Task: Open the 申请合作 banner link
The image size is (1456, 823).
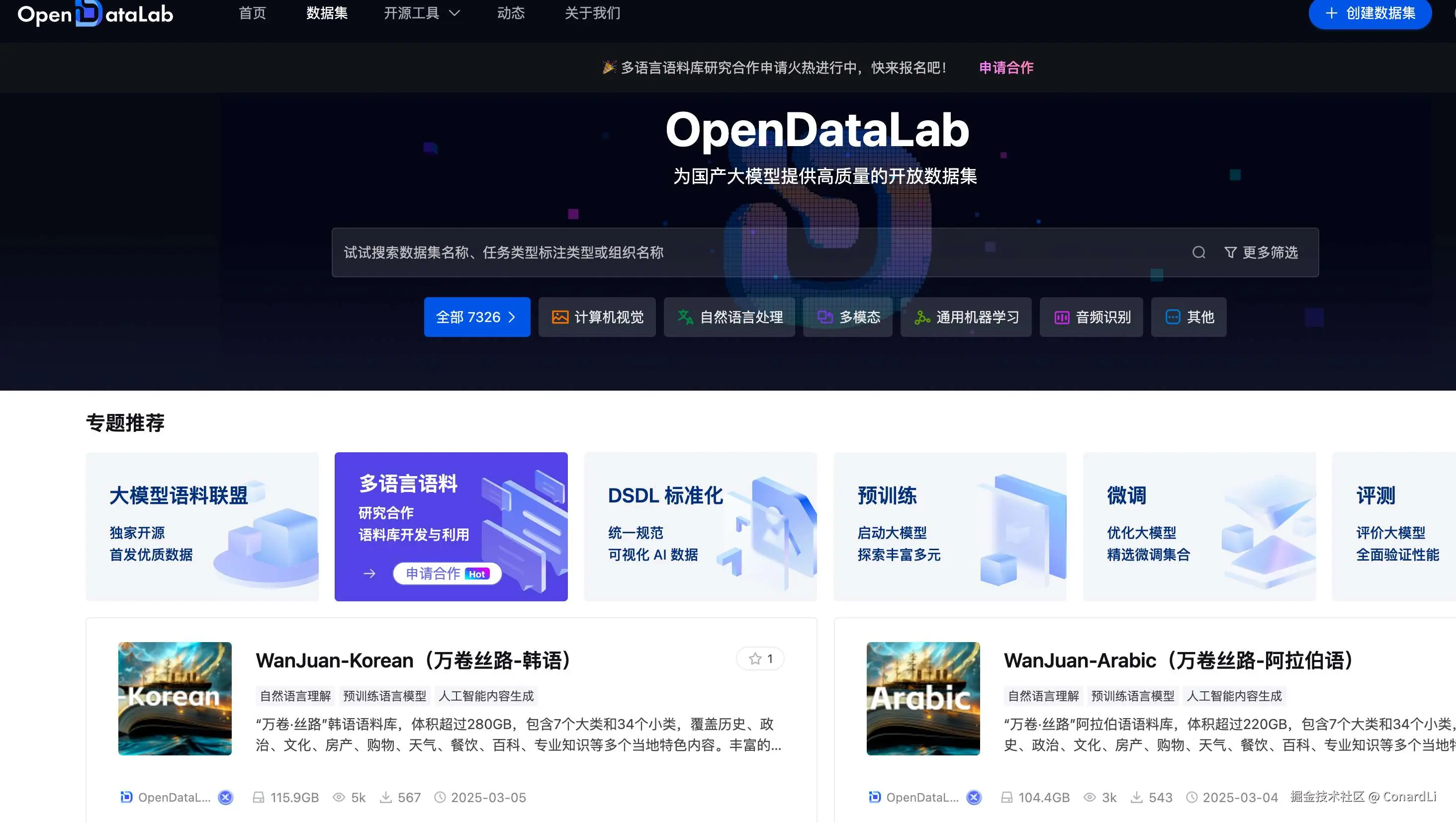Action: [1005, 67]
